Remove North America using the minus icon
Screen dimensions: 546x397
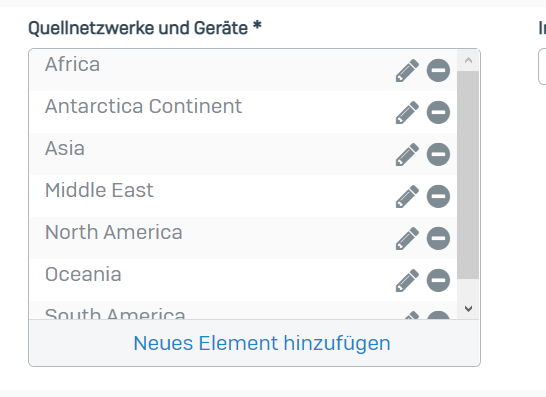438,239
